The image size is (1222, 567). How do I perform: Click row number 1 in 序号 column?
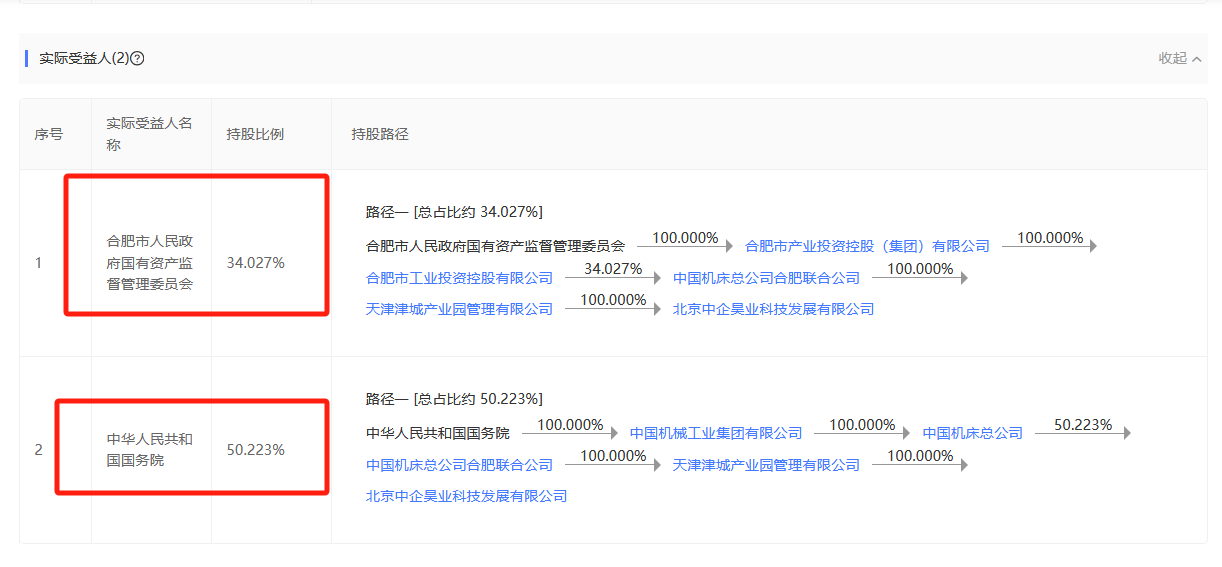tap(39, 263)
